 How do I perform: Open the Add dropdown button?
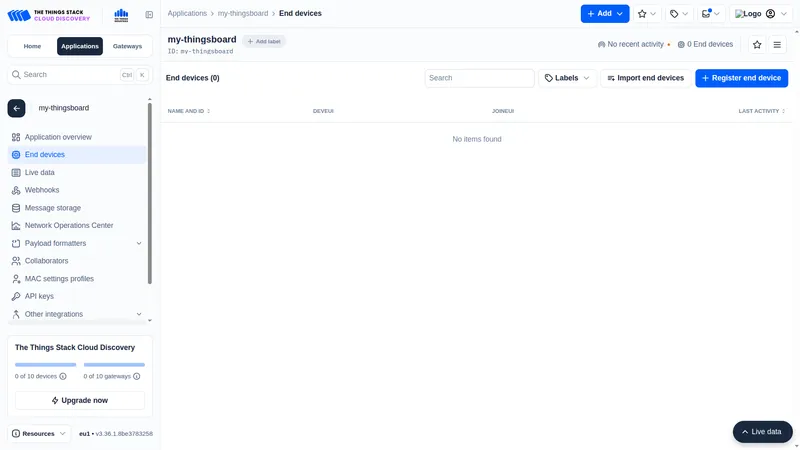(605, 14)
